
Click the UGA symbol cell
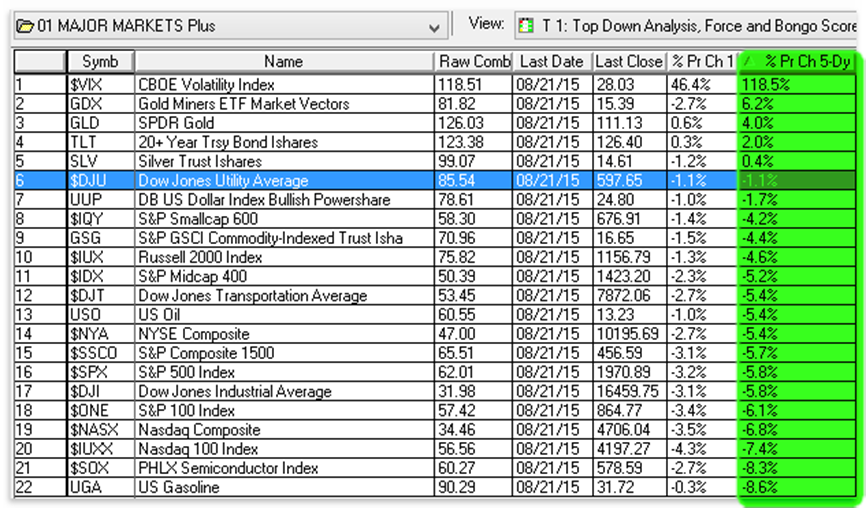(x=101, y=487)
